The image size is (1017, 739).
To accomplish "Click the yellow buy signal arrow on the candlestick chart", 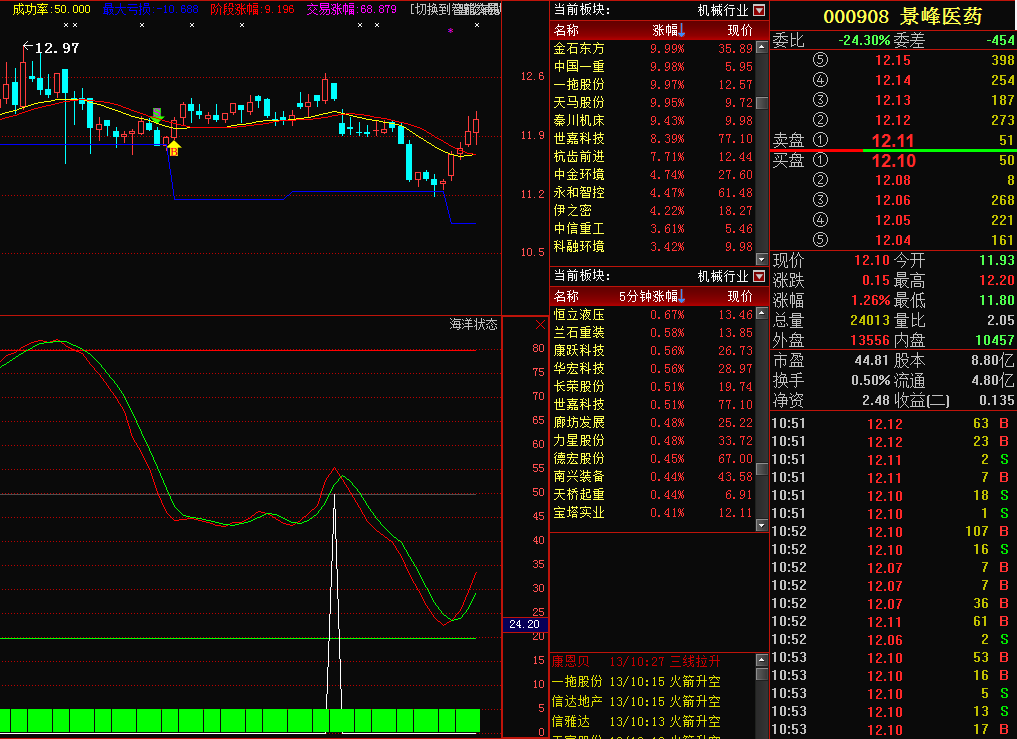I will point(173,149).
